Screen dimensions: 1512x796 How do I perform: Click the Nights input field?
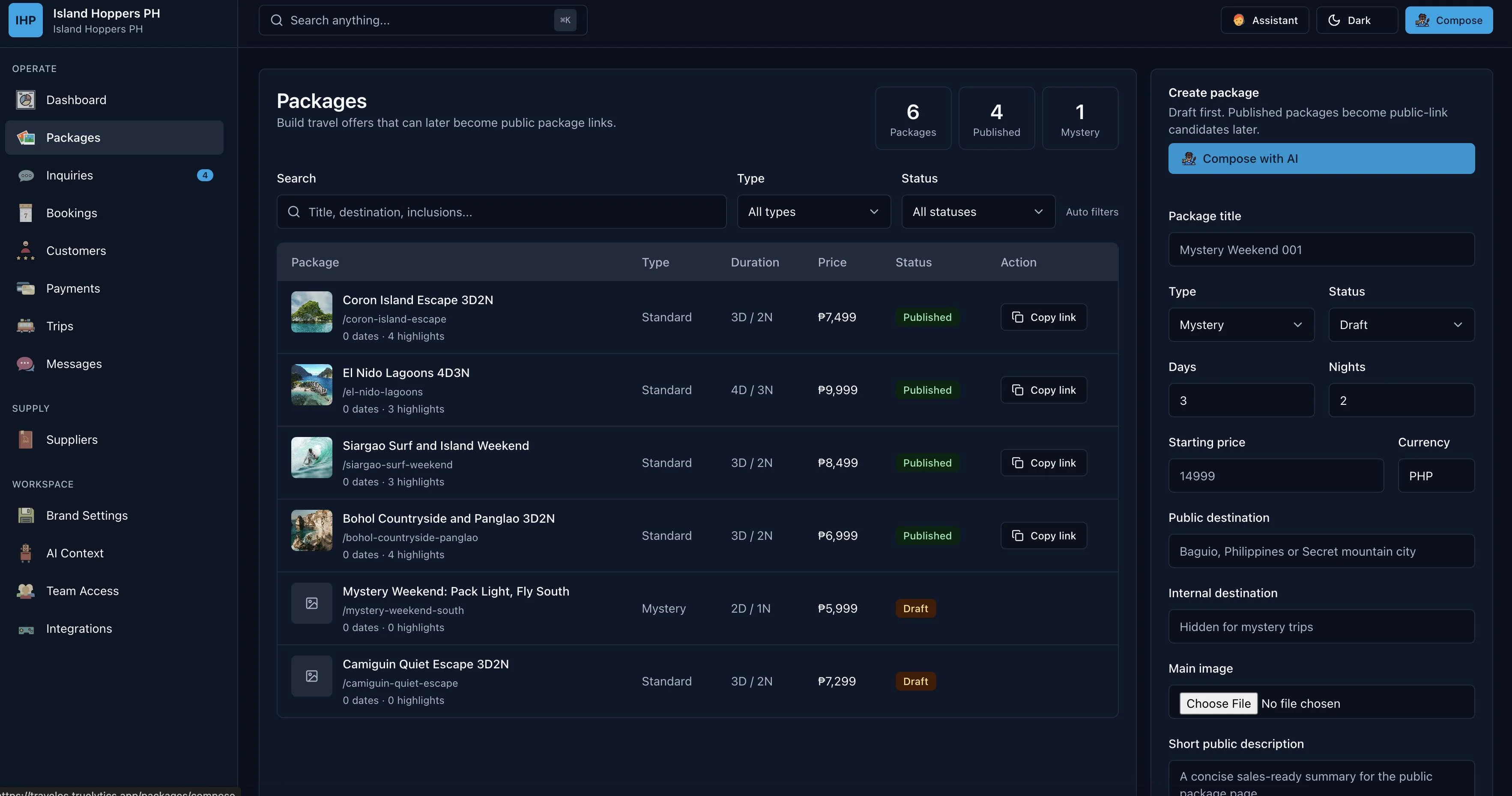coord(1401,400)
